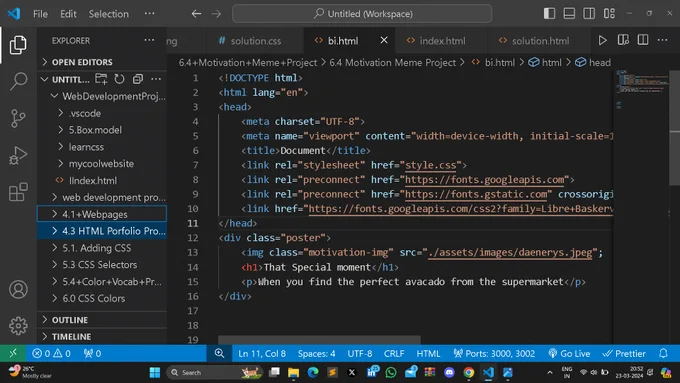Click Prettier status bar item

coord(624,354)
